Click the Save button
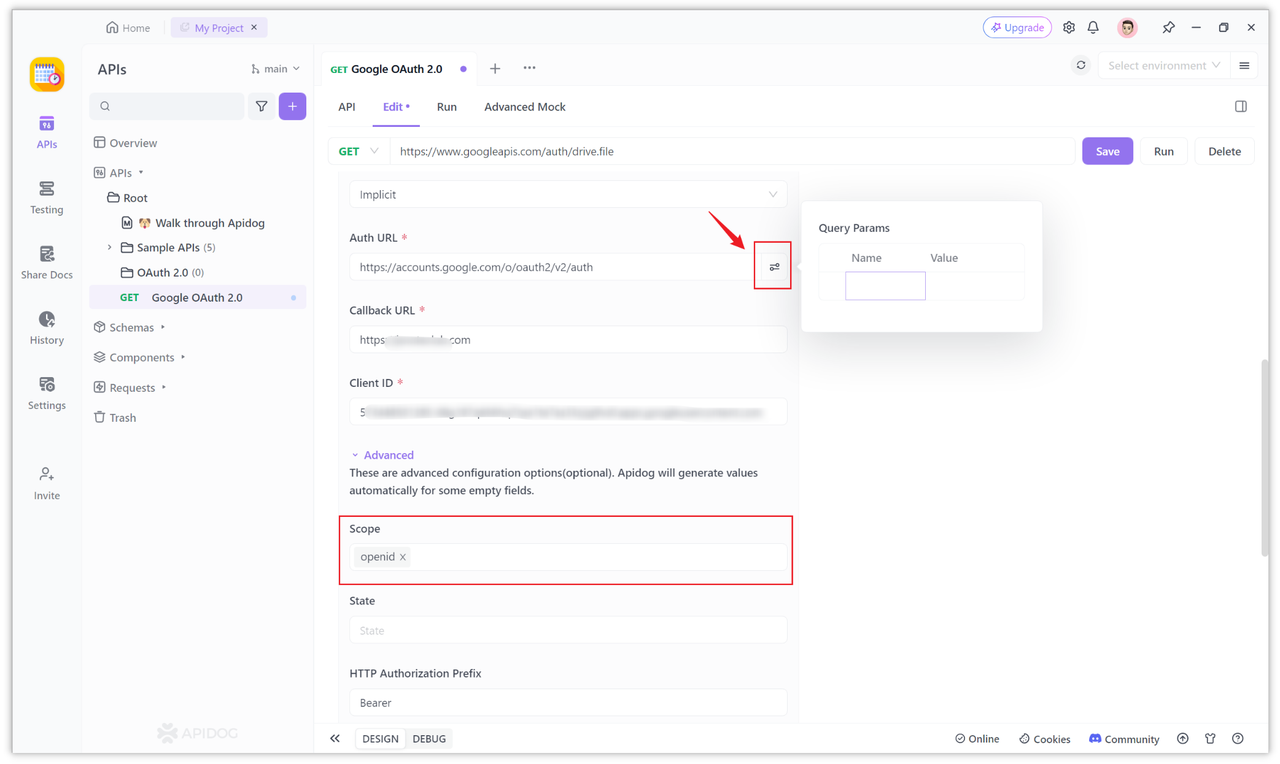1280x764 pixels. click(x=1108, y=152)
